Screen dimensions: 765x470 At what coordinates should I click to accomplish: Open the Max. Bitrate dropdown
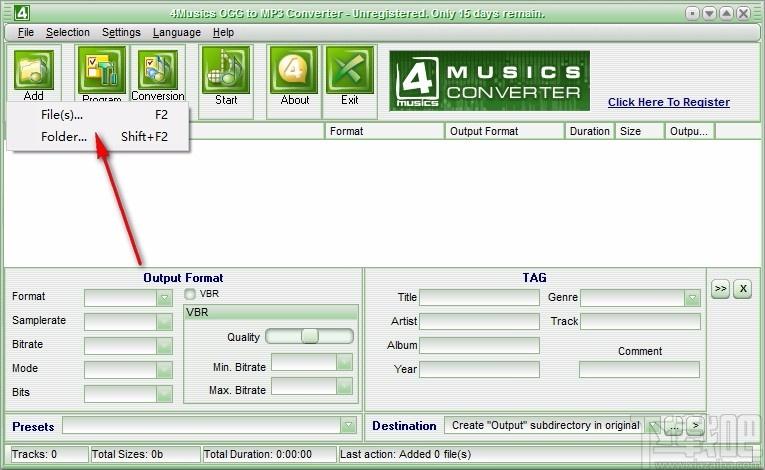click(344, 386)
